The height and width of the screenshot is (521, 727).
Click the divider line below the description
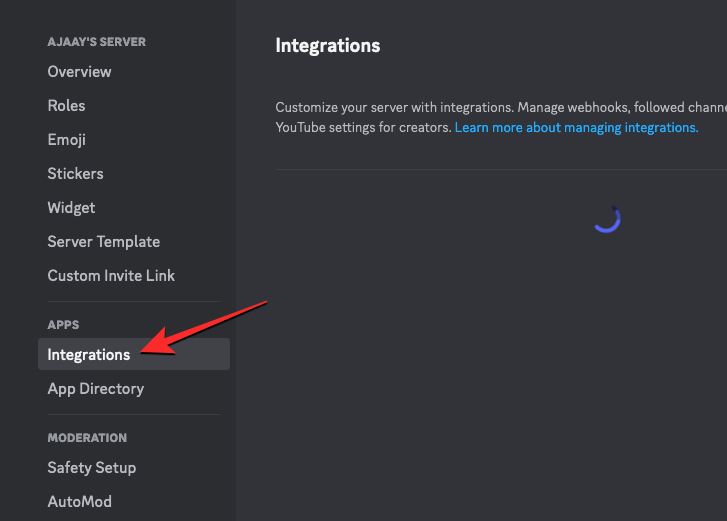500,170
